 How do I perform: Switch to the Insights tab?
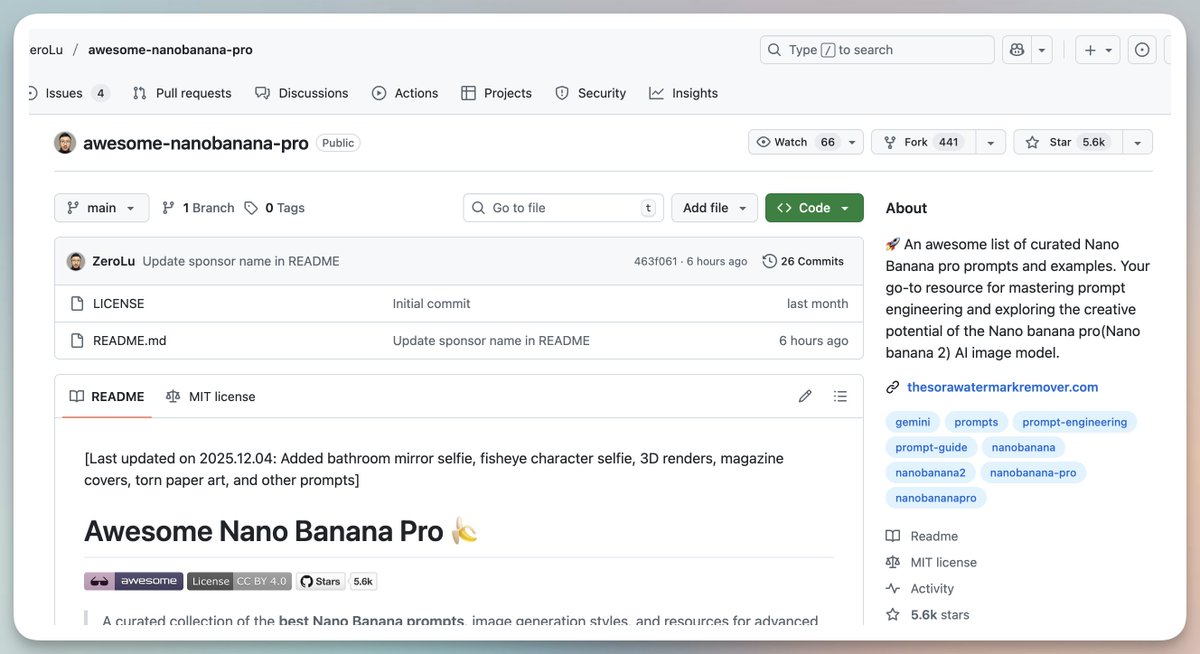(683, 93)
